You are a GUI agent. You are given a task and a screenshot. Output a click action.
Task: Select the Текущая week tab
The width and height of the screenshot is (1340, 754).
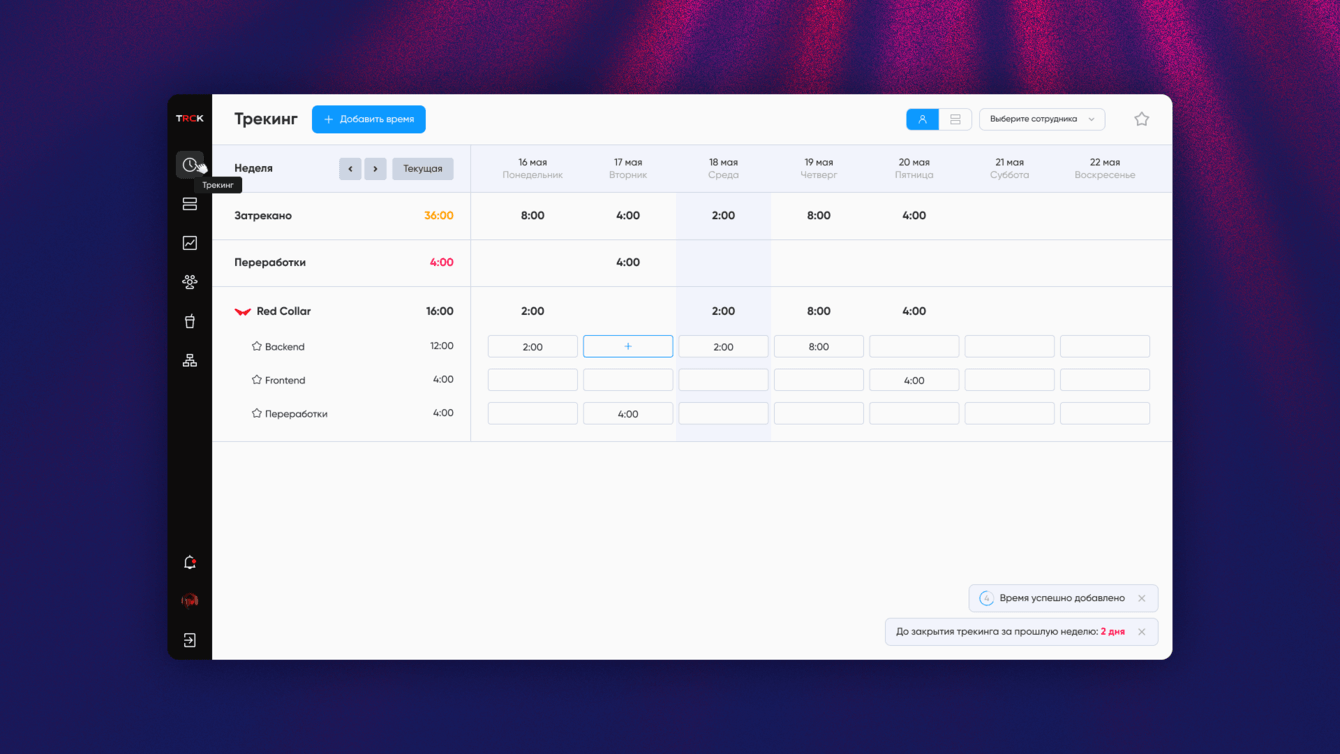pyautogui.click(x=422, y=168)
